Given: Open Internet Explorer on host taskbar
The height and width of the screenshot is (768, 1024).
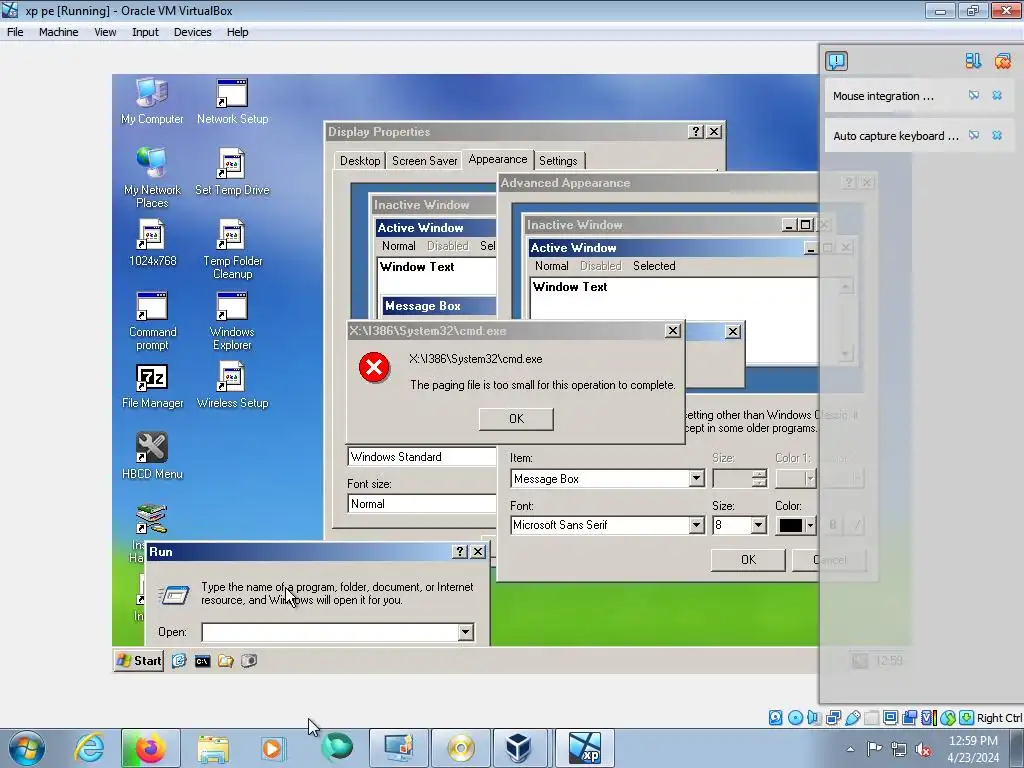Looking at the screenshot, I should (x=89, y=748).
